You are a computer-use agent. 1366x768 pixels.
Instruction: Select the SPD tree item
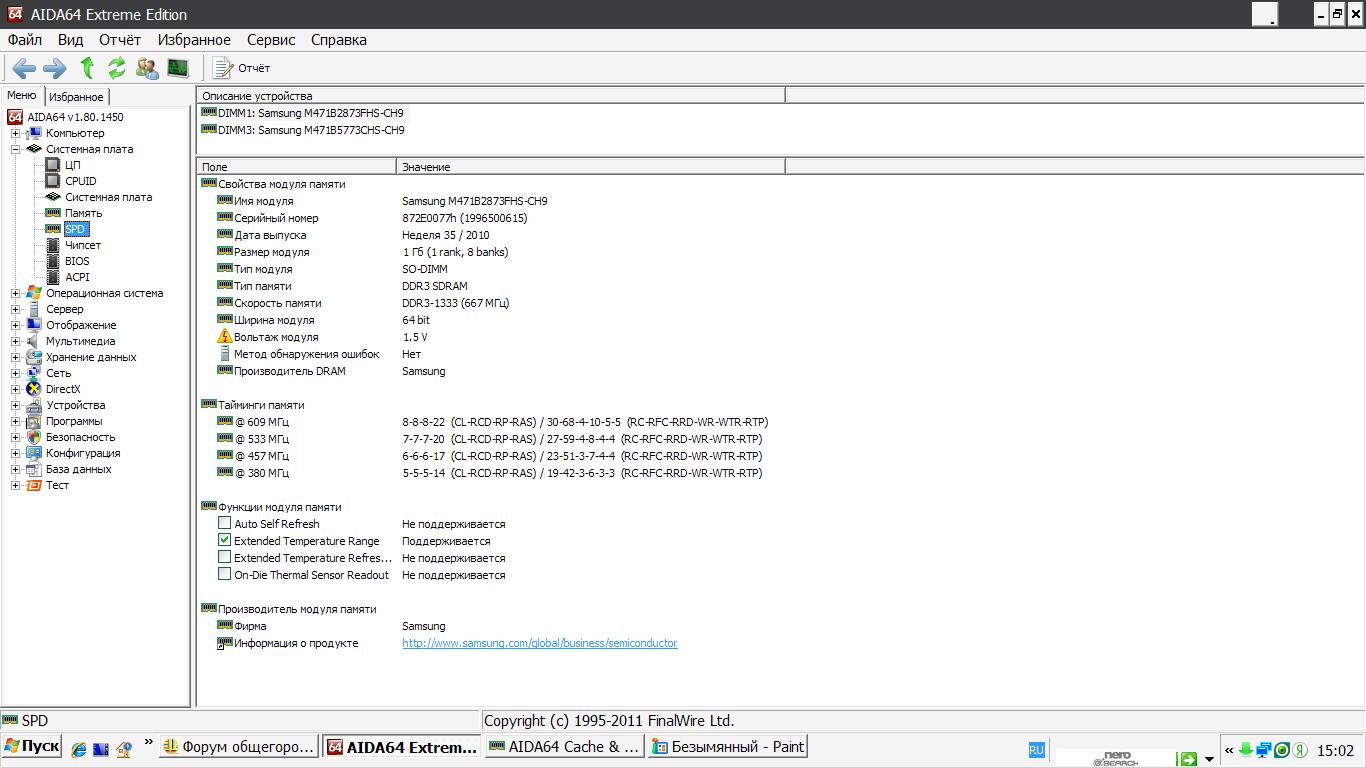coord(75,229)
